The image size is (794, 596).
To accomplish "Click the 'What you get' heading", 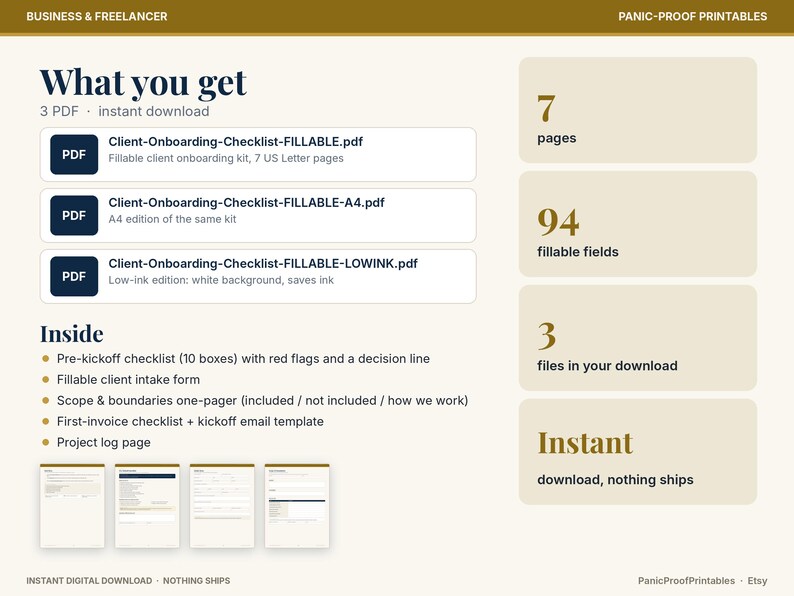I will tap(143, 82).
